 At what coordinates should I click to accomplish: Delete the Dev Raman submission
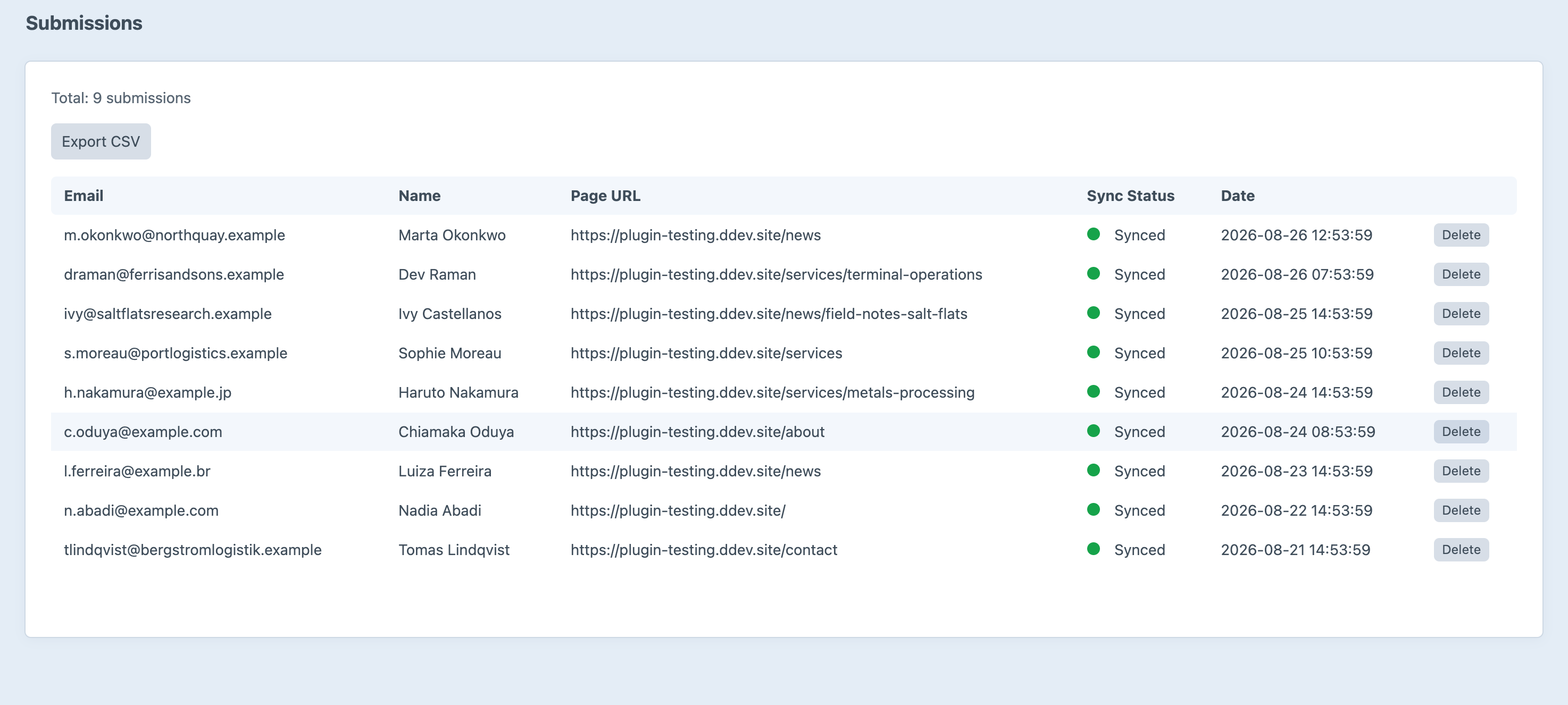pos(1461,274)
